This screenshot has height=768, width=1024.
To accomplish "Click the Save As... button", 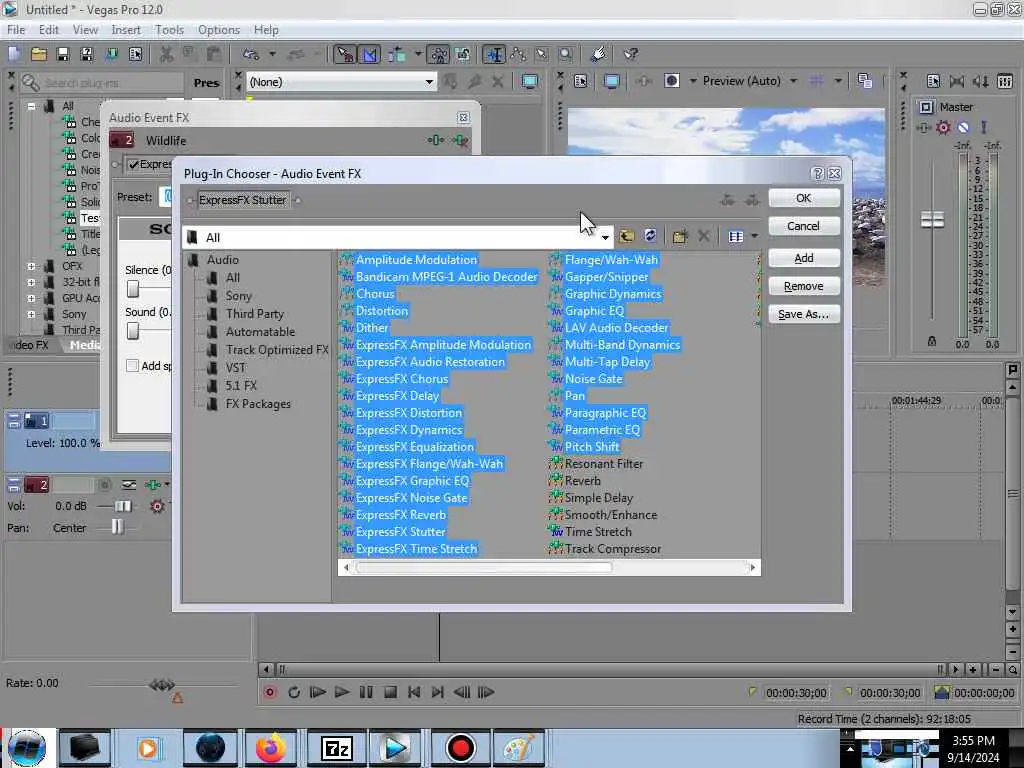I will pyautogui.click(x=803, y=314).
